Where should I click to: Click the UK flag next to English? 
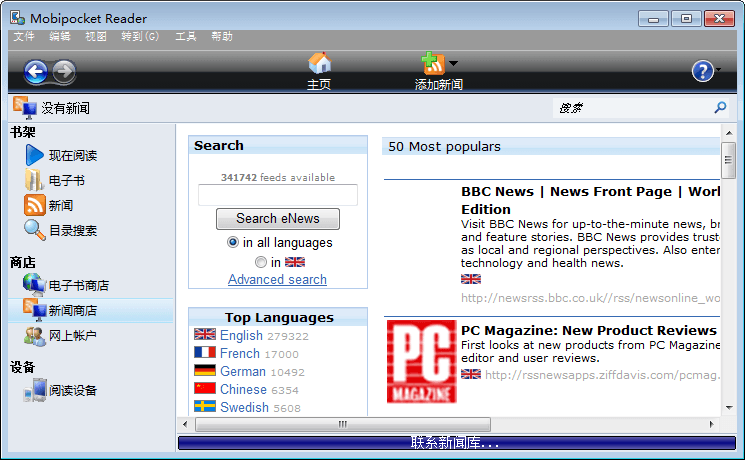(205, 334)
